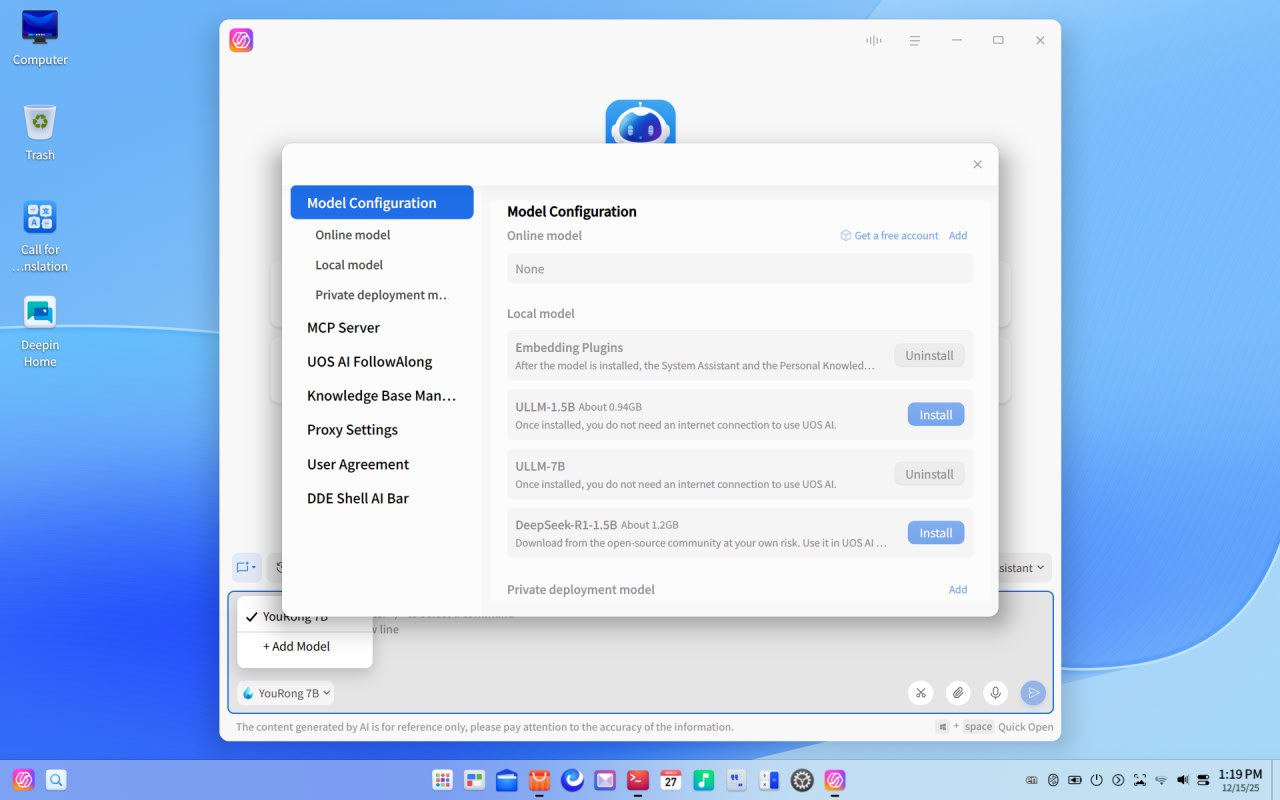Open quick settings toggles in tray
Viewport: 1280px width, 800px height.
(1203, 780)
